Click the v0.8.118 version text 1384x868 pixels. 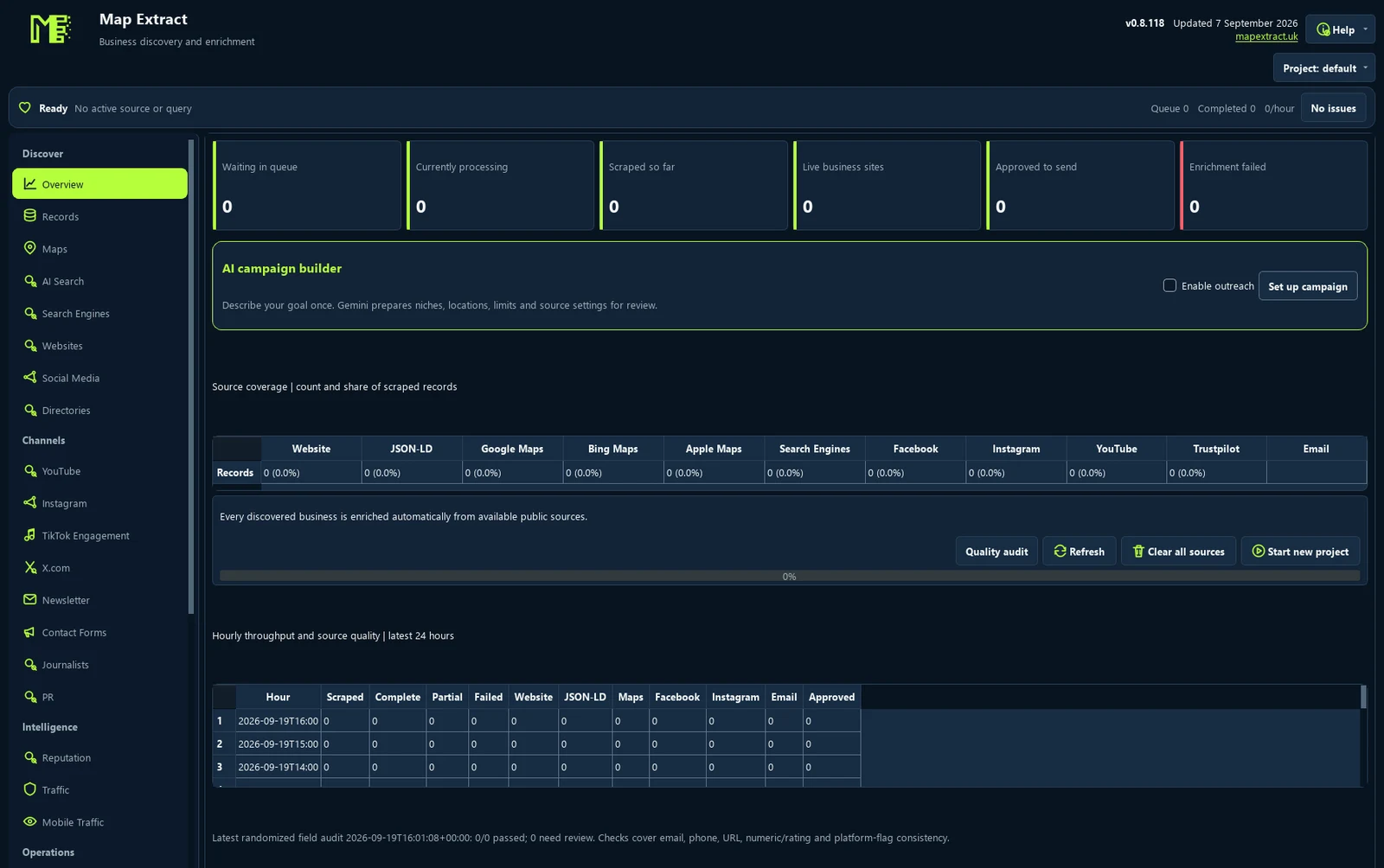point(1144,23)
